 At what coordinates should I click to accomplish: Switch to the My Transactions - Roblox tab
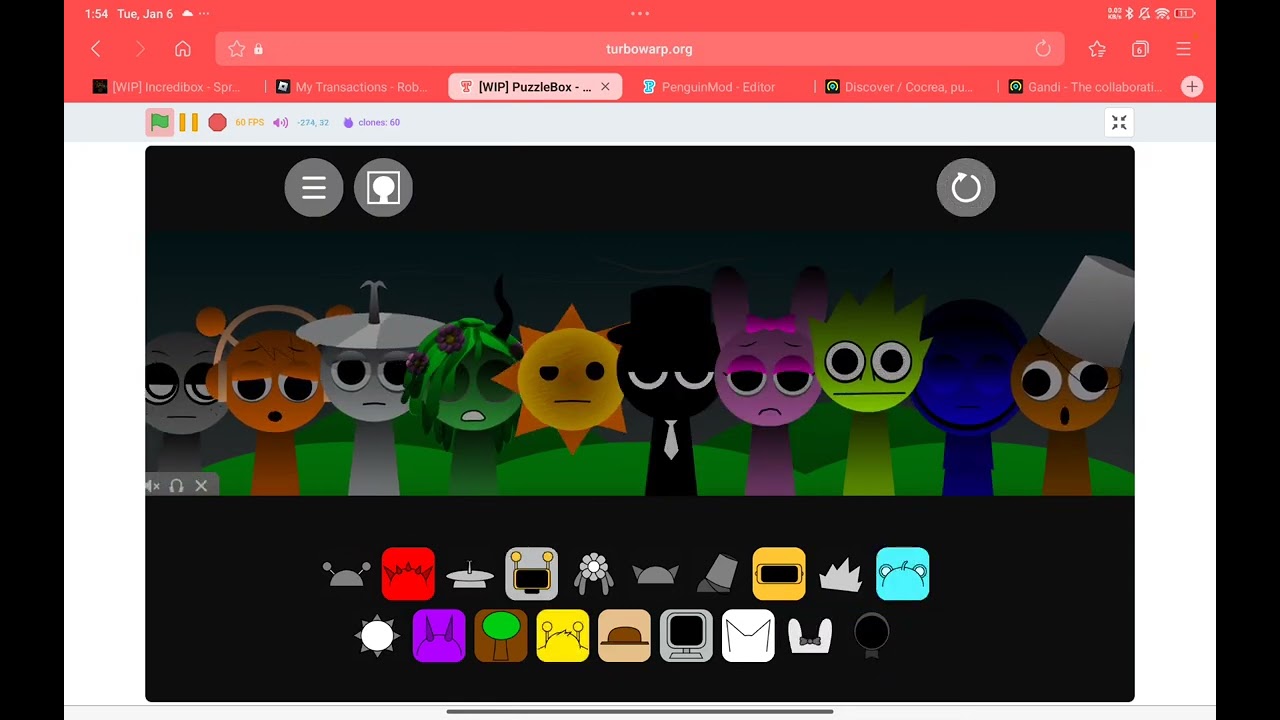click(361, 87)
